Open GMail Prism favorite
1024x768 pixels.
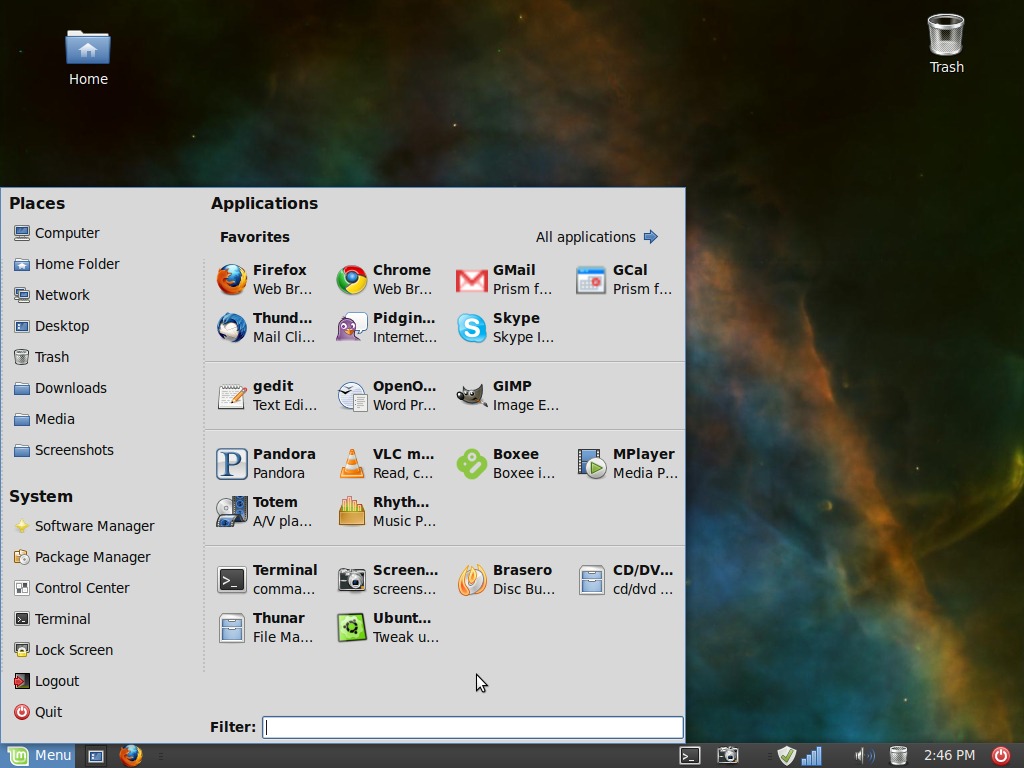coord(505,280)
